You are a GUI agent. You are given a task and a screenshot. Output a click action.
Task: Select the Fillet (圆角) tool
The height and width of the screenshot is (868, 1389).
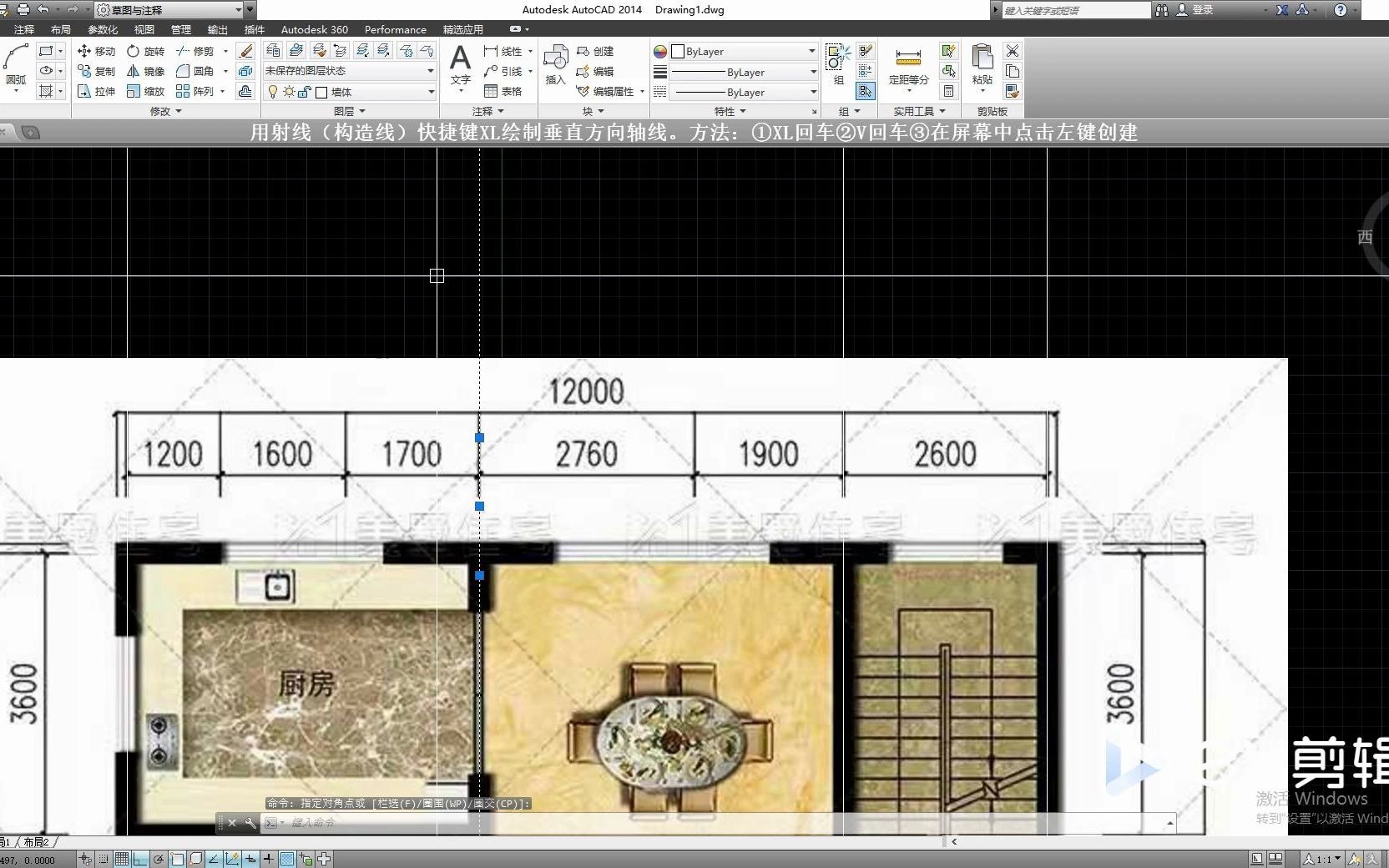tap(194, 71)
